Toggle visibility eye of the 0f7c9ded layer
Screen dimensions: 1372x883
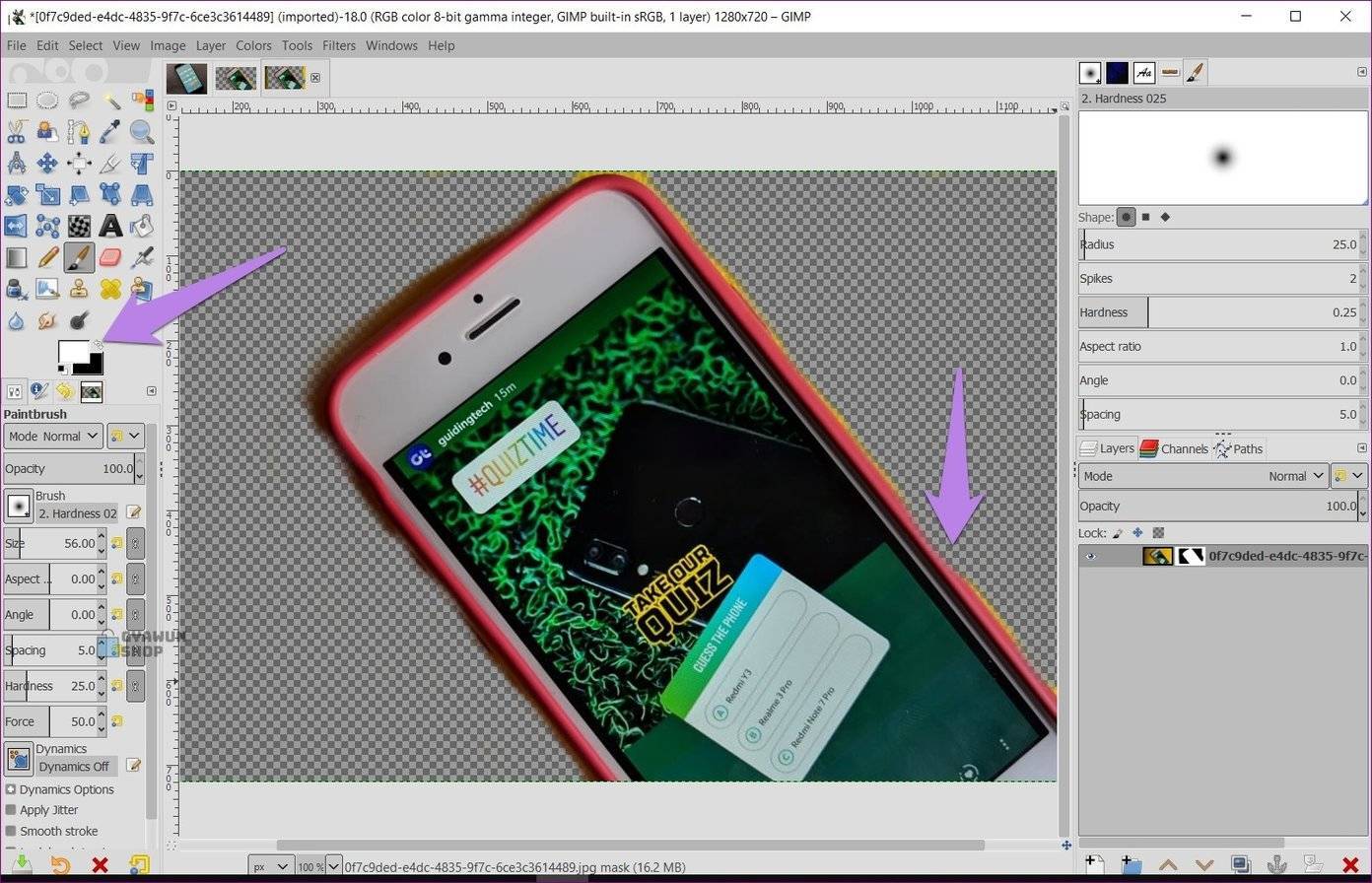pos(1090,556)
